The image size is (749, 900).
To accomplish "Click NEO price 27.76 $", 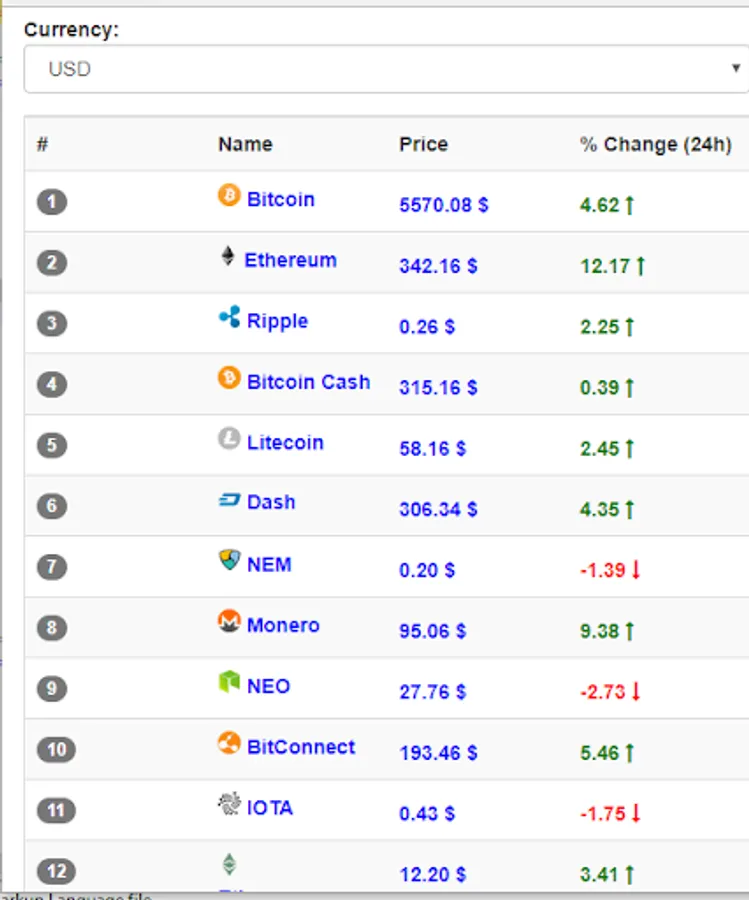I will (x=433, y=692).
